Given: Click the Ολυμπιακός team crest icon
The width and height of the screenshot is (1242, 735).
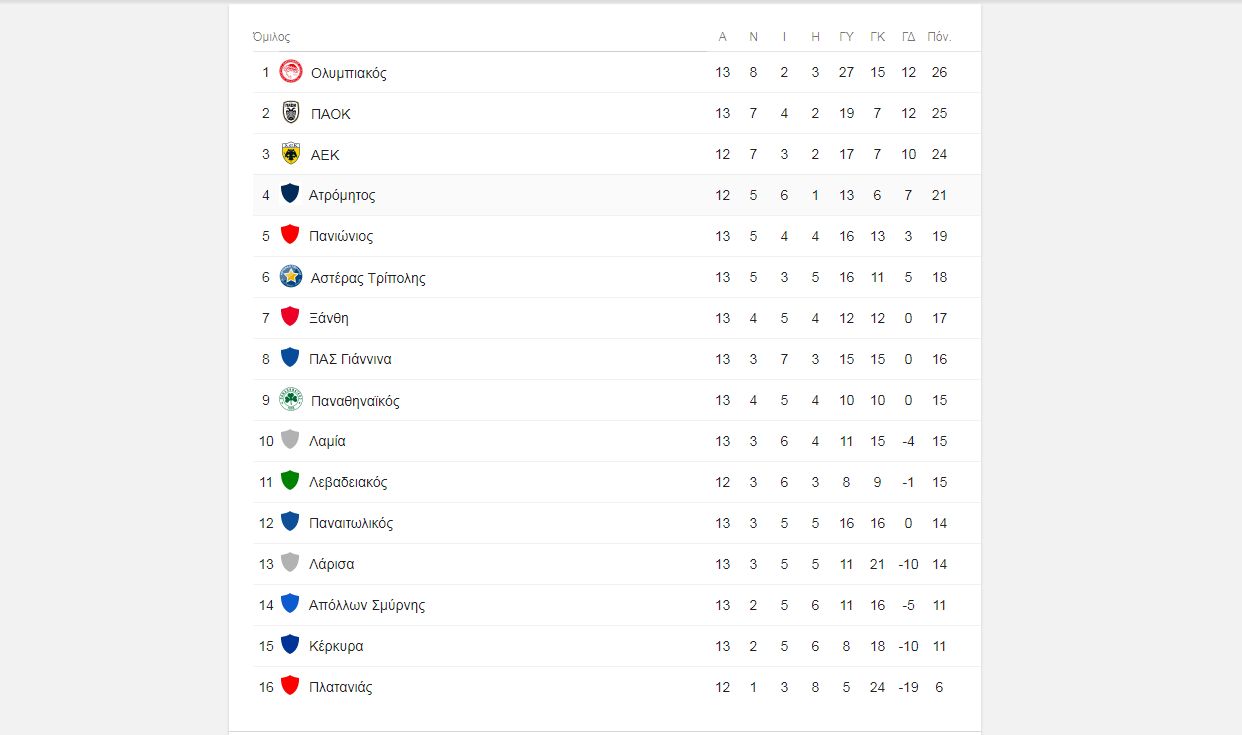Looking at the screenshot, I should pyautogui.click(x=291, y=72).
